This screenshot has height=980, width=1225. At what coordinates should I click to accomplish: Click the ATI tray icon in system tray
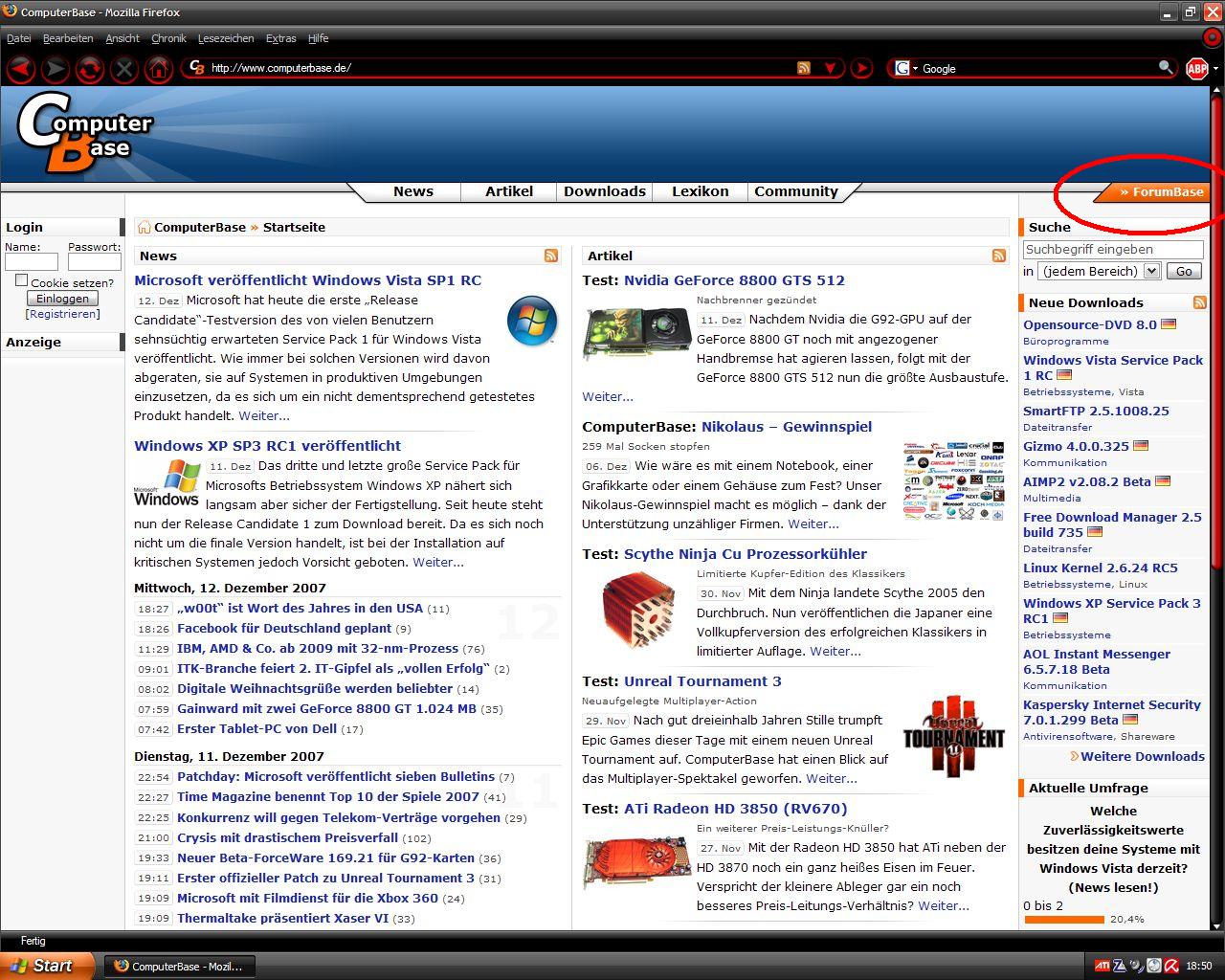pyautogui.click(x=1102, y=966)
